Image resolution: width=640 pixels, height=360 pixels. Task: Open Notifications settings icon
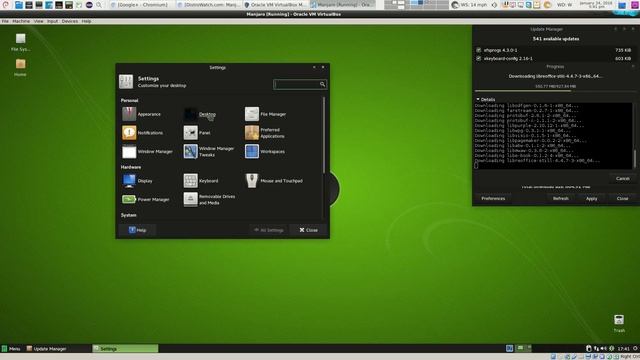coord(129,133)
